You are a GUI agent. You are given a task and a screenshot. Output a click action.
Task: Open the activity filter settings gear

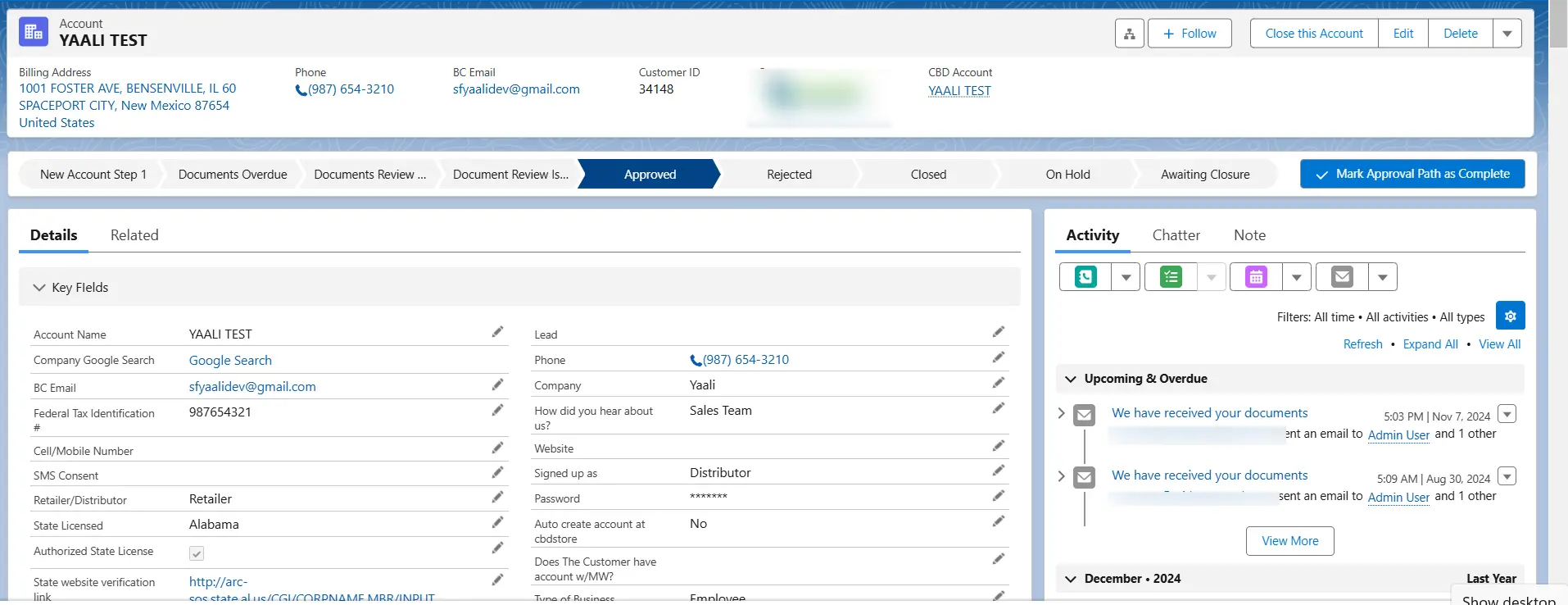click(1510, 316)
